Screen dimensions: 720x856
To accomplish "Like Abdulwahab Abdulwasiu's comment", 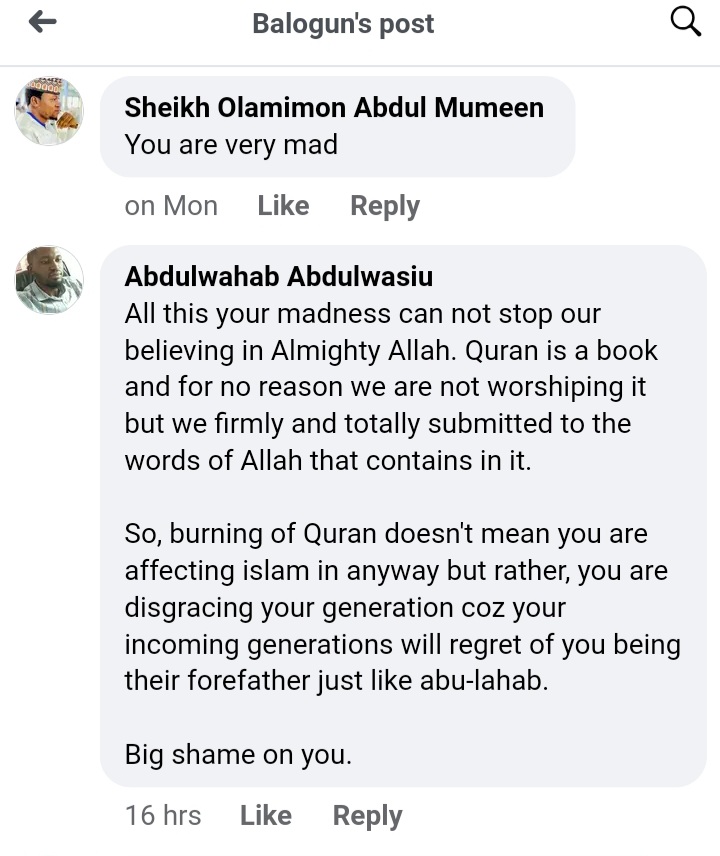I will [x=265, y=816].
